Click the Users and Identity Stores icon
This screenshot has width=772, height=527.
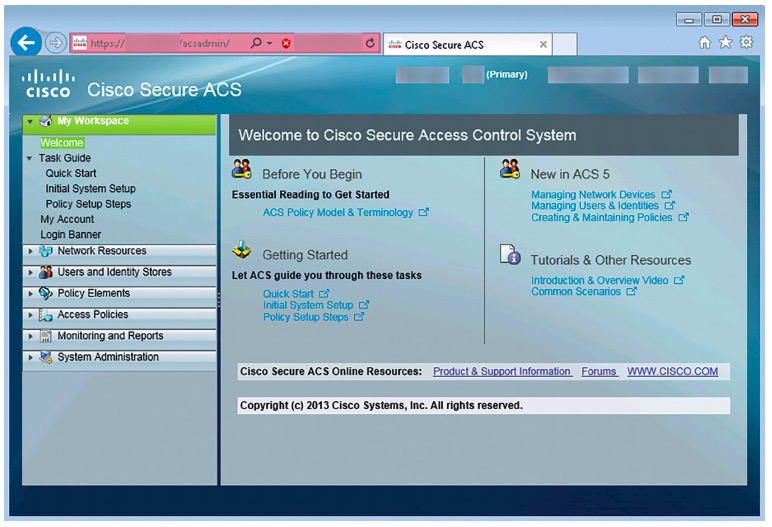point(45,272)
